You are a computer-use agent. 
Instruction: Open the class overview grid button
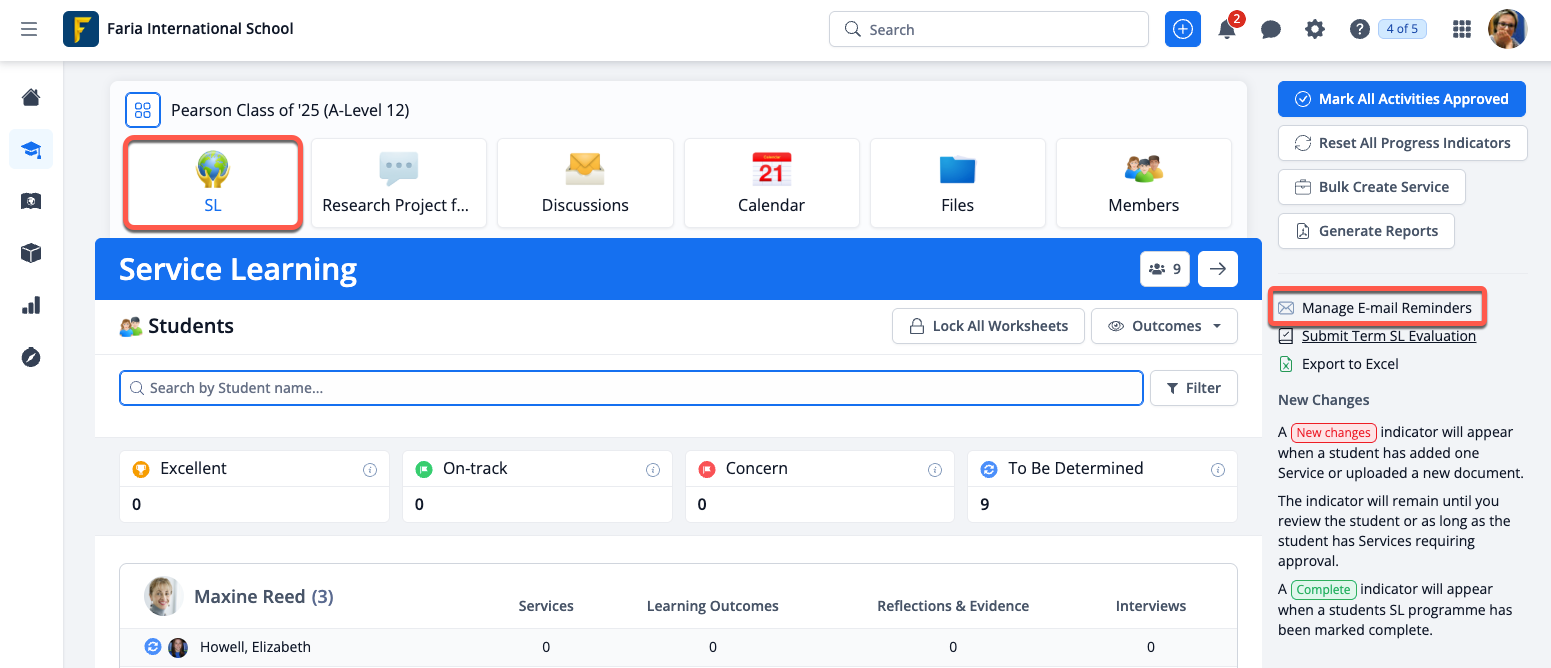pyautogui.click(x=143, y=110)
